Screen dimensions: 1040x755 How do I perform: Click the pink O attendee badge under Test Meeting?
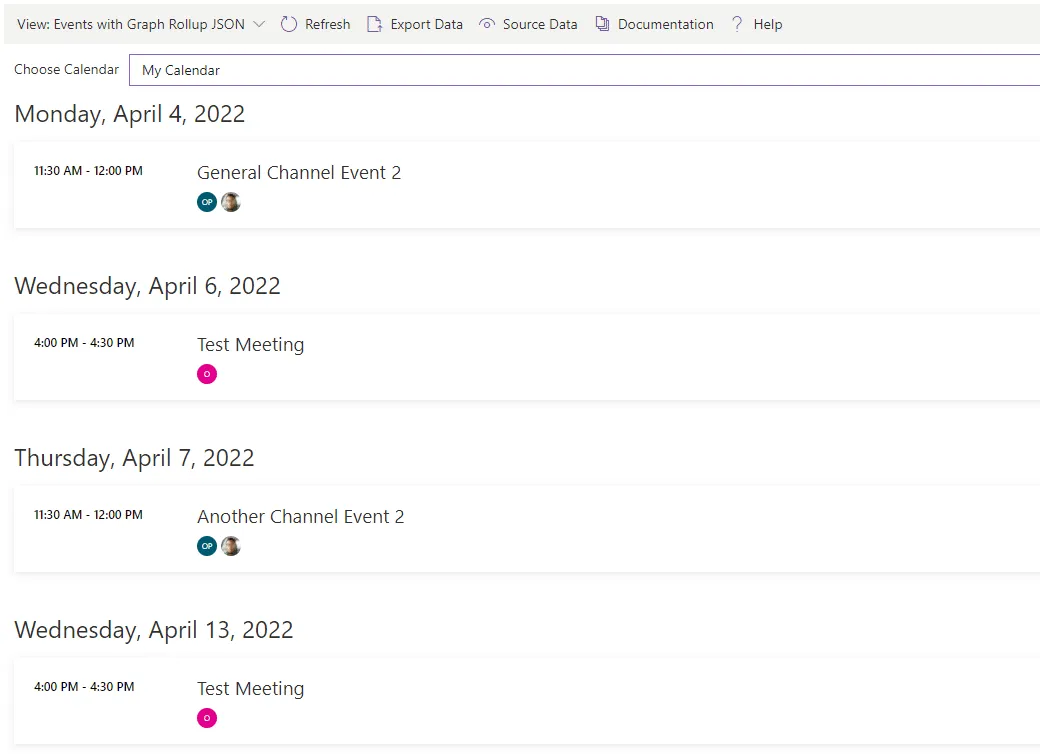[207, 374]
